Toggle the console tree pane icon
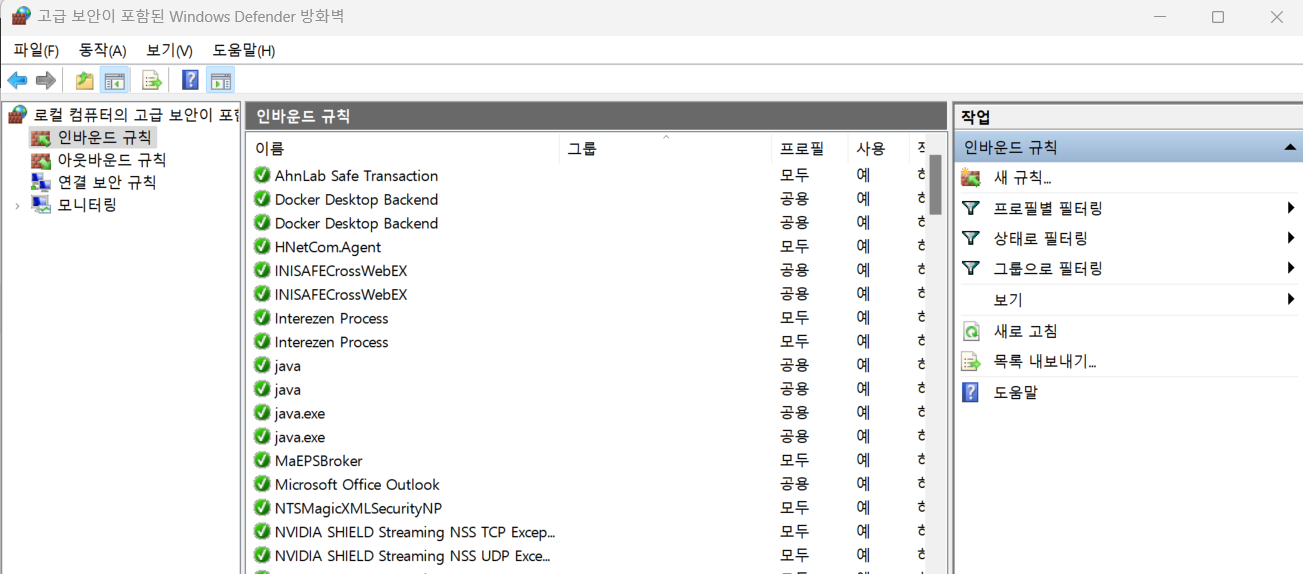1303x574 pixels. click(x=115, y=80)
